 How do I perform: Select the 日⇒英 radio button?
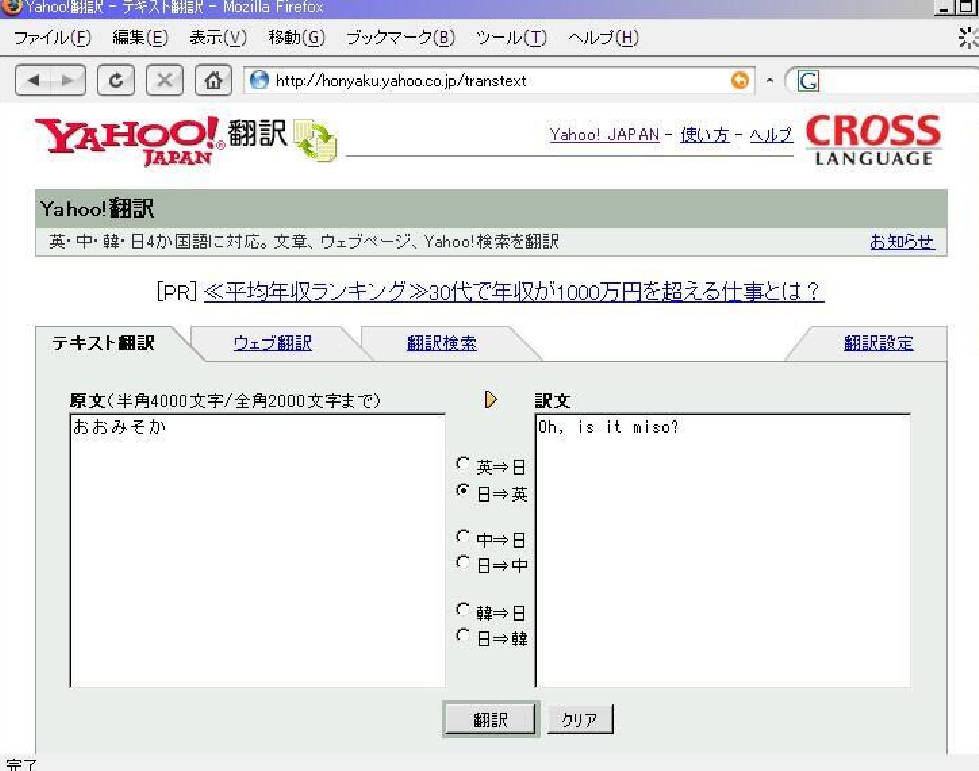pos(463,490)
